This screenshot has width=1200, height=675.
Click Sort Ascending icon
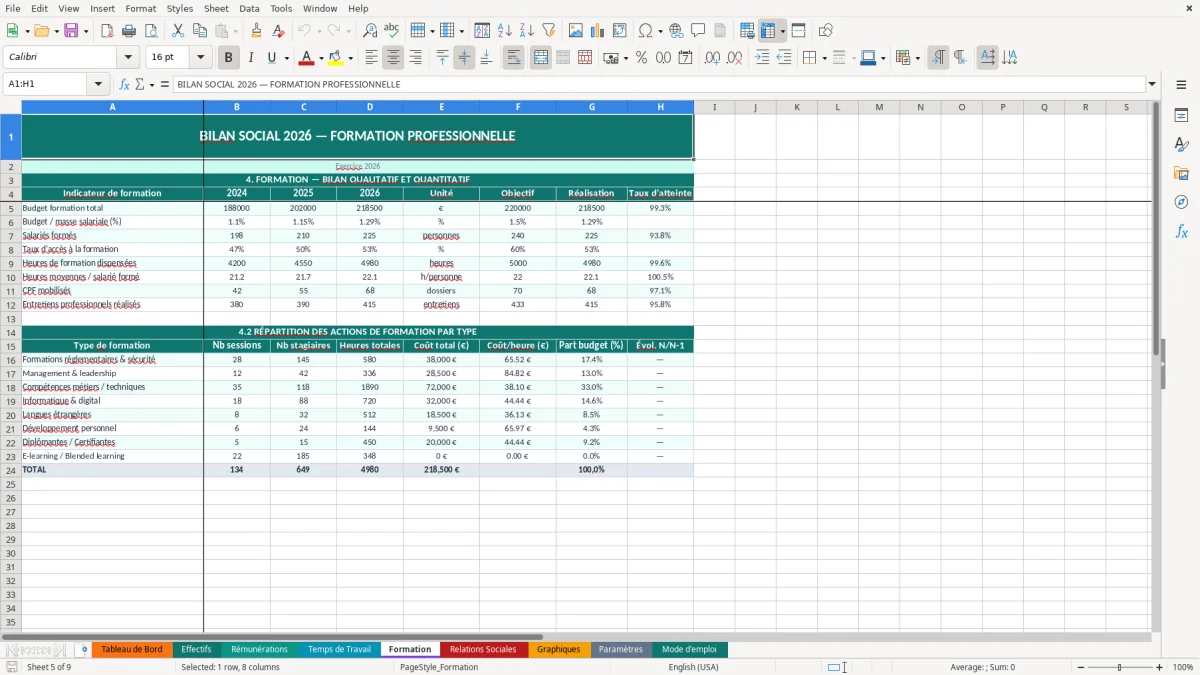pos(504,31)
